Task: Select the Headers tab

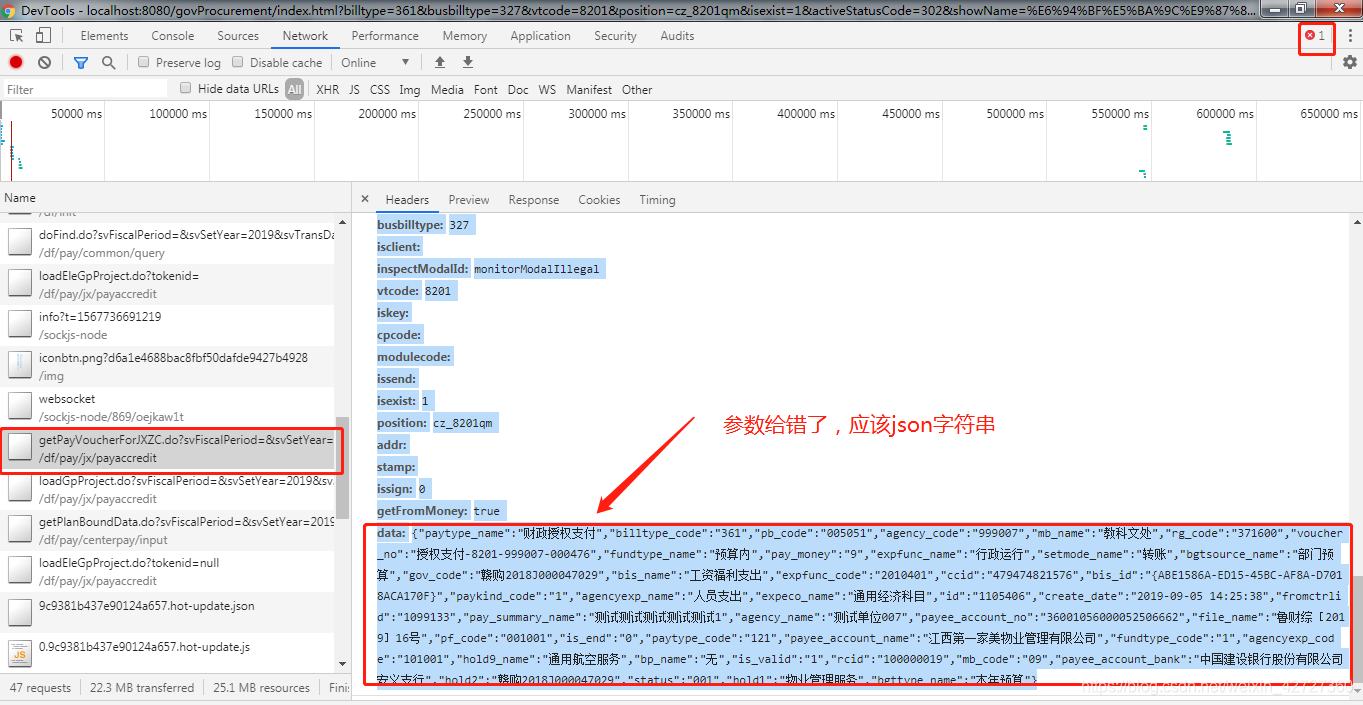Action: tap(407, 200)
